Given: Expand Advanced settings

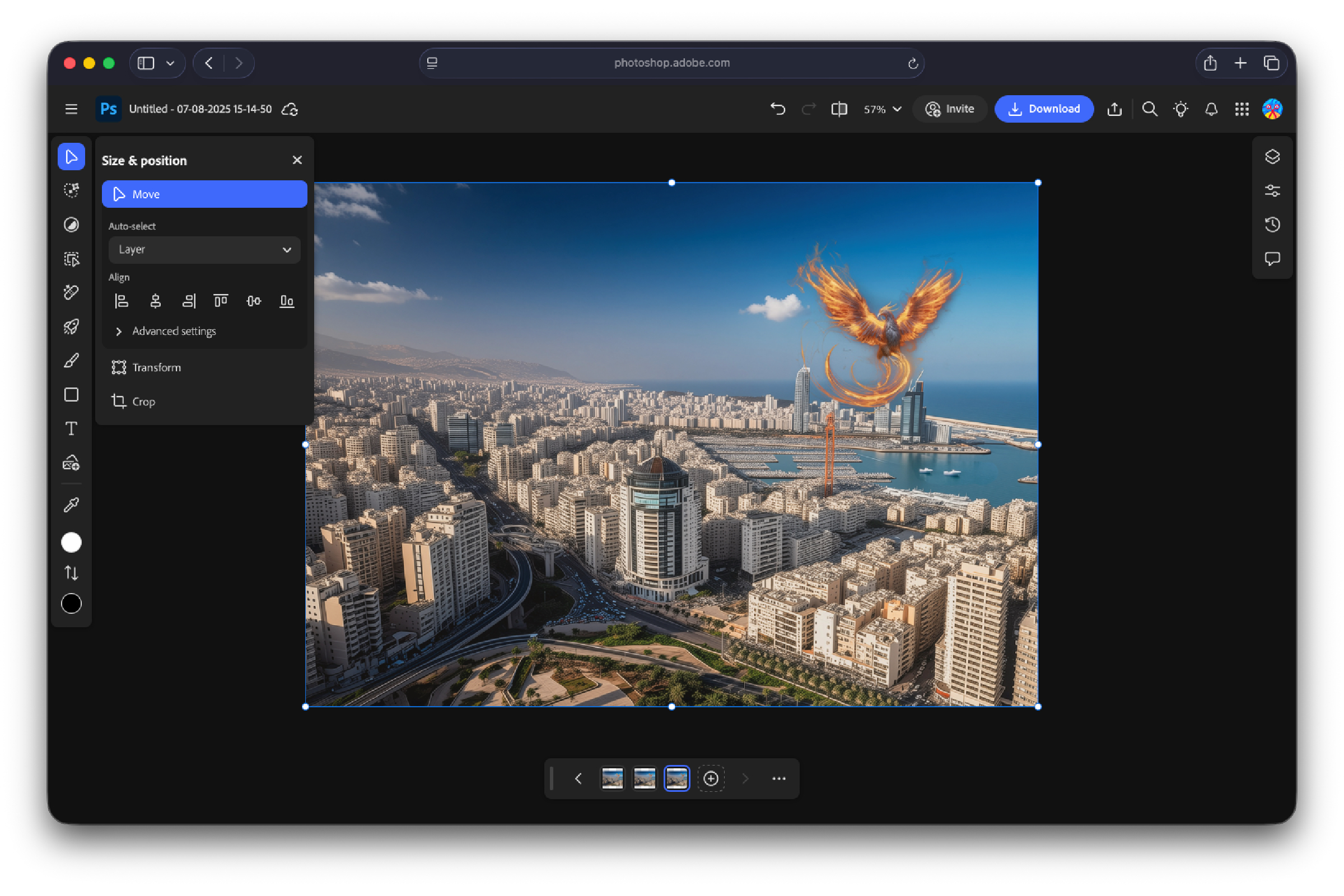Looking at the screenshot, I should [x=173, y=331].
